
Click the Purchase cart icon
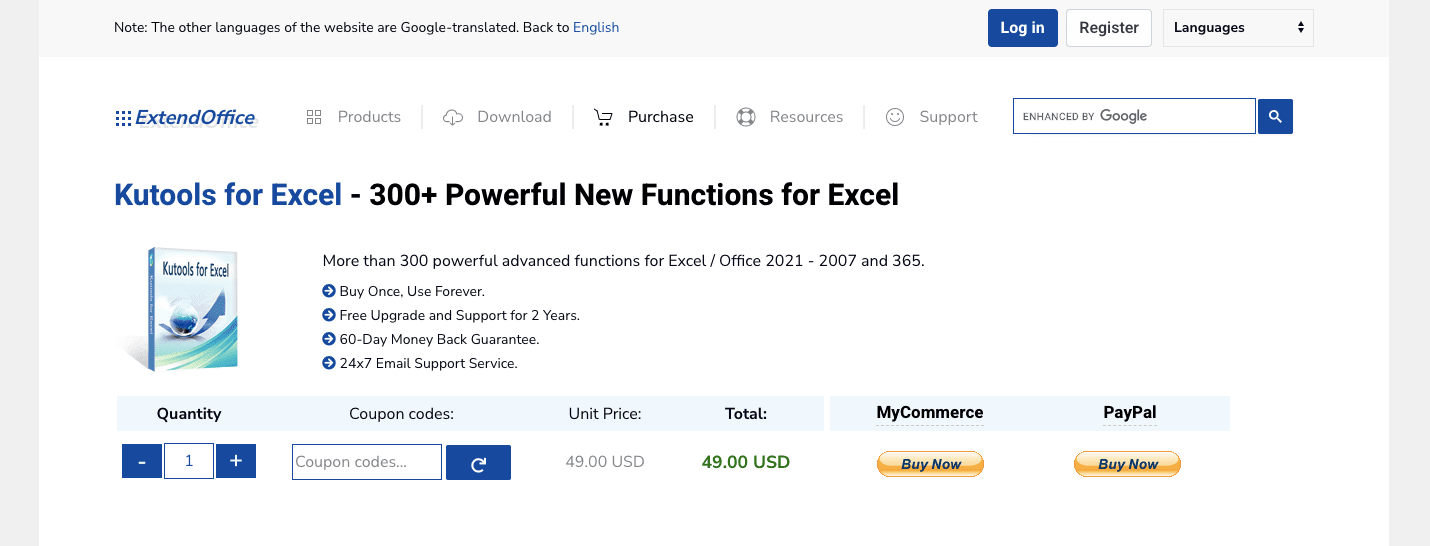tap(603, 117)
